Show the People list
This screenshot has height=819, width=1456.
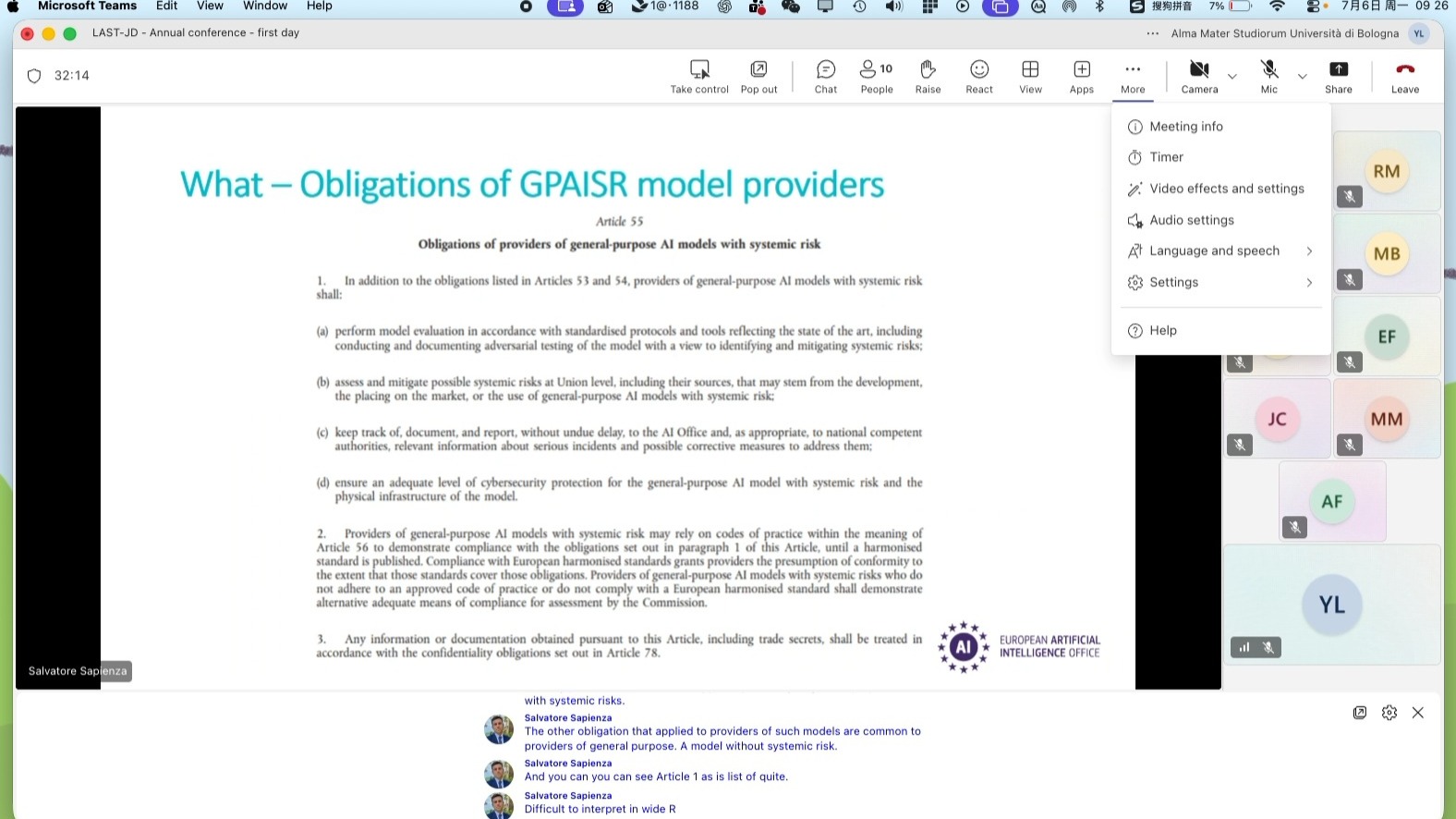point(877,77)
